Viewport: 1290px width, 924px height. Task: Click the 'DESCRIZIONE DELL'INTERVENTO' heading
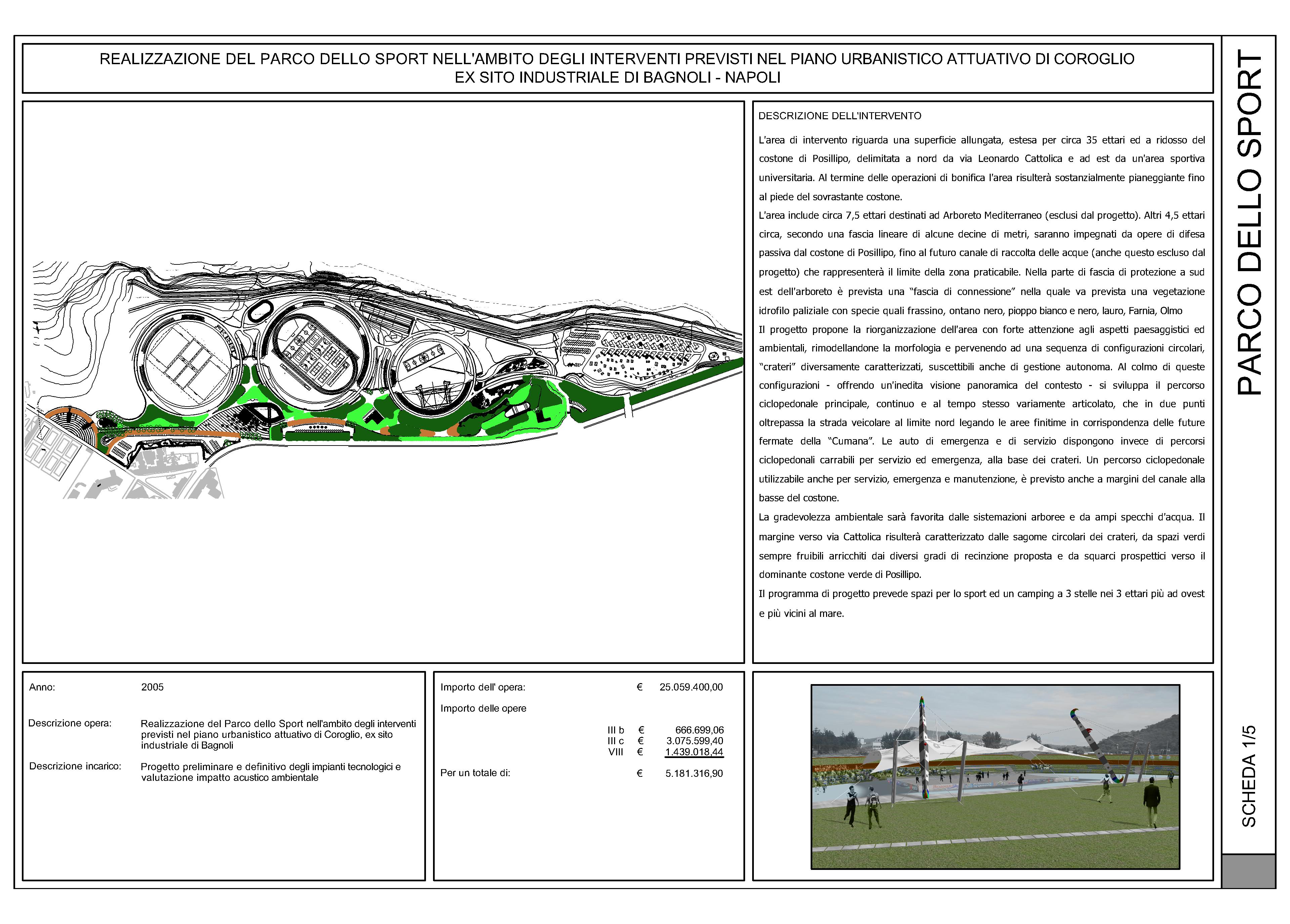pos(840,116)
